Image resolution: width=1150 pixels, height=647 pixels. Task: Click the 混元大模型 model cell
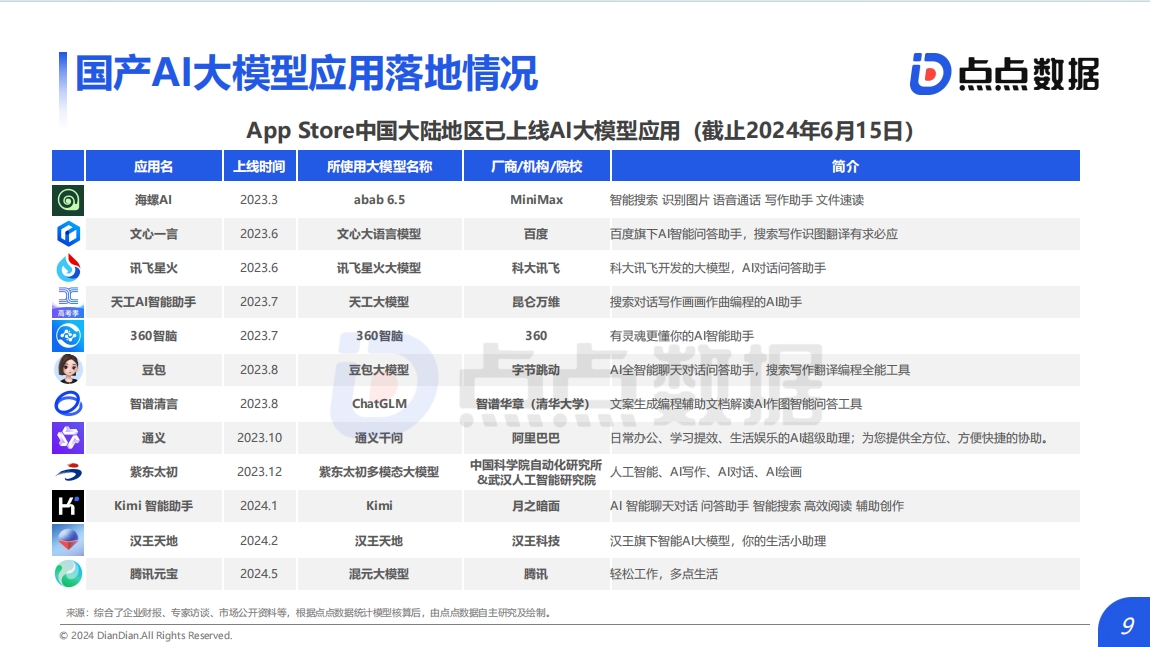[x=380, y=574]
